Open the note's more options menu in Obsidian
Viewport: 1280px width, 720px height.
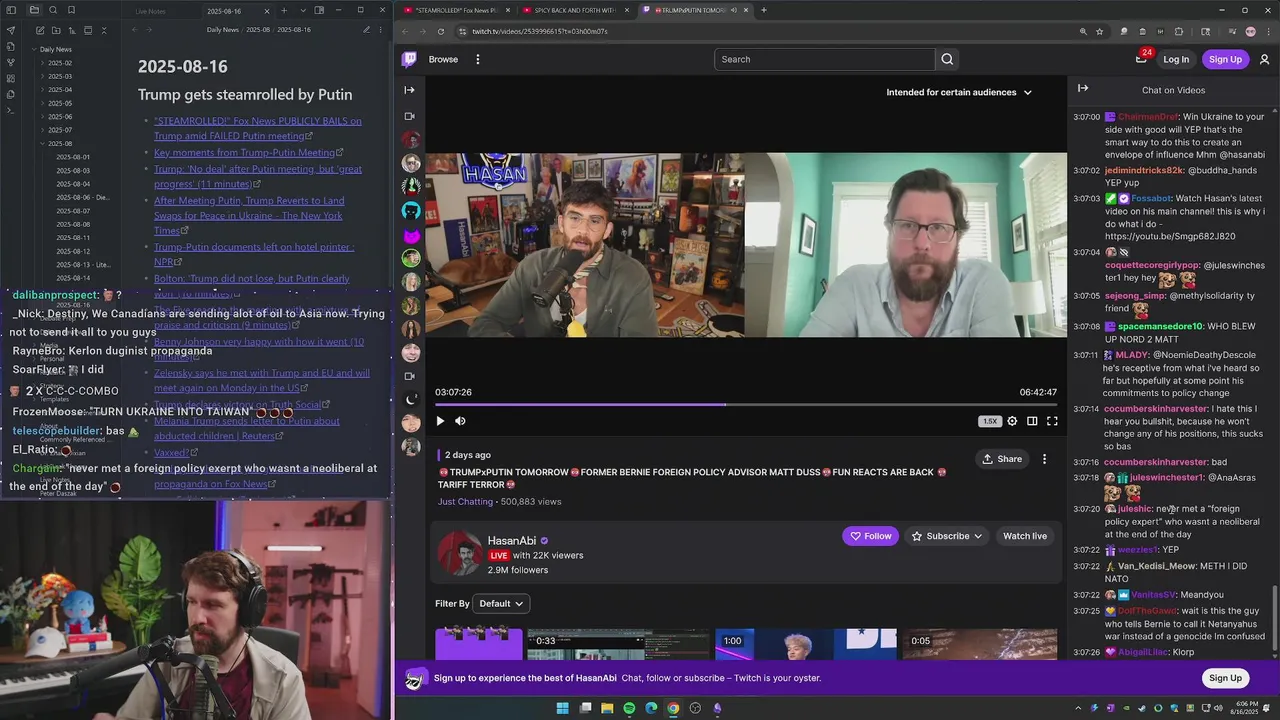tap(379, 30)
